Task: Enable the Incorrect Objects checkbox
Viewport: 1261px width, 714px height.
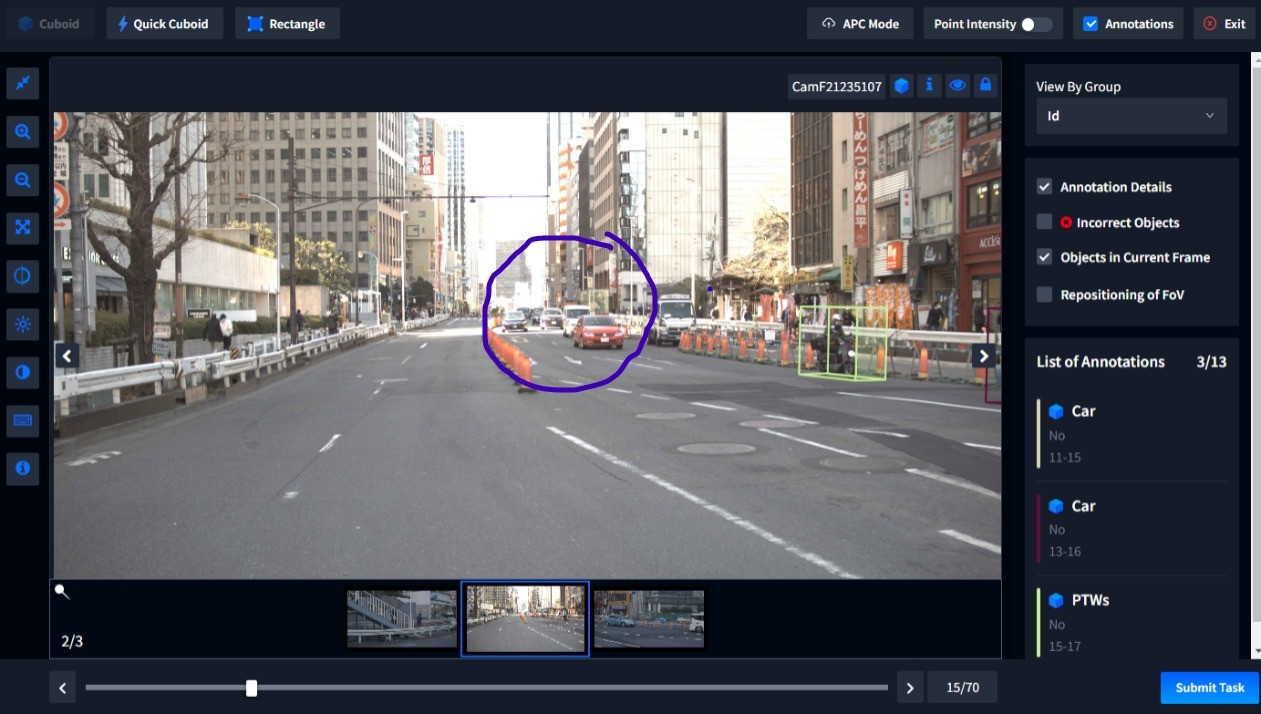Action: click(1044, 222)
